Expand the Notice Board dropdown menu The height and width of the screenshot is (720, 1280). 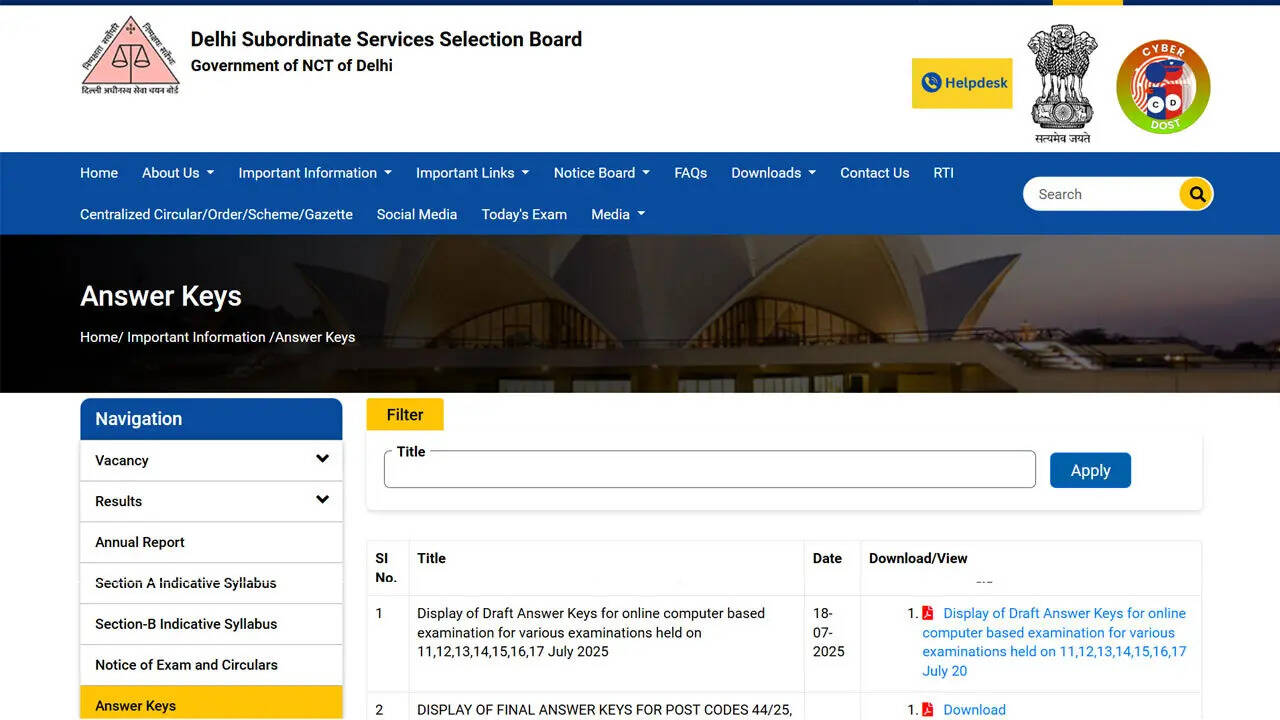(x=601, y=173)
